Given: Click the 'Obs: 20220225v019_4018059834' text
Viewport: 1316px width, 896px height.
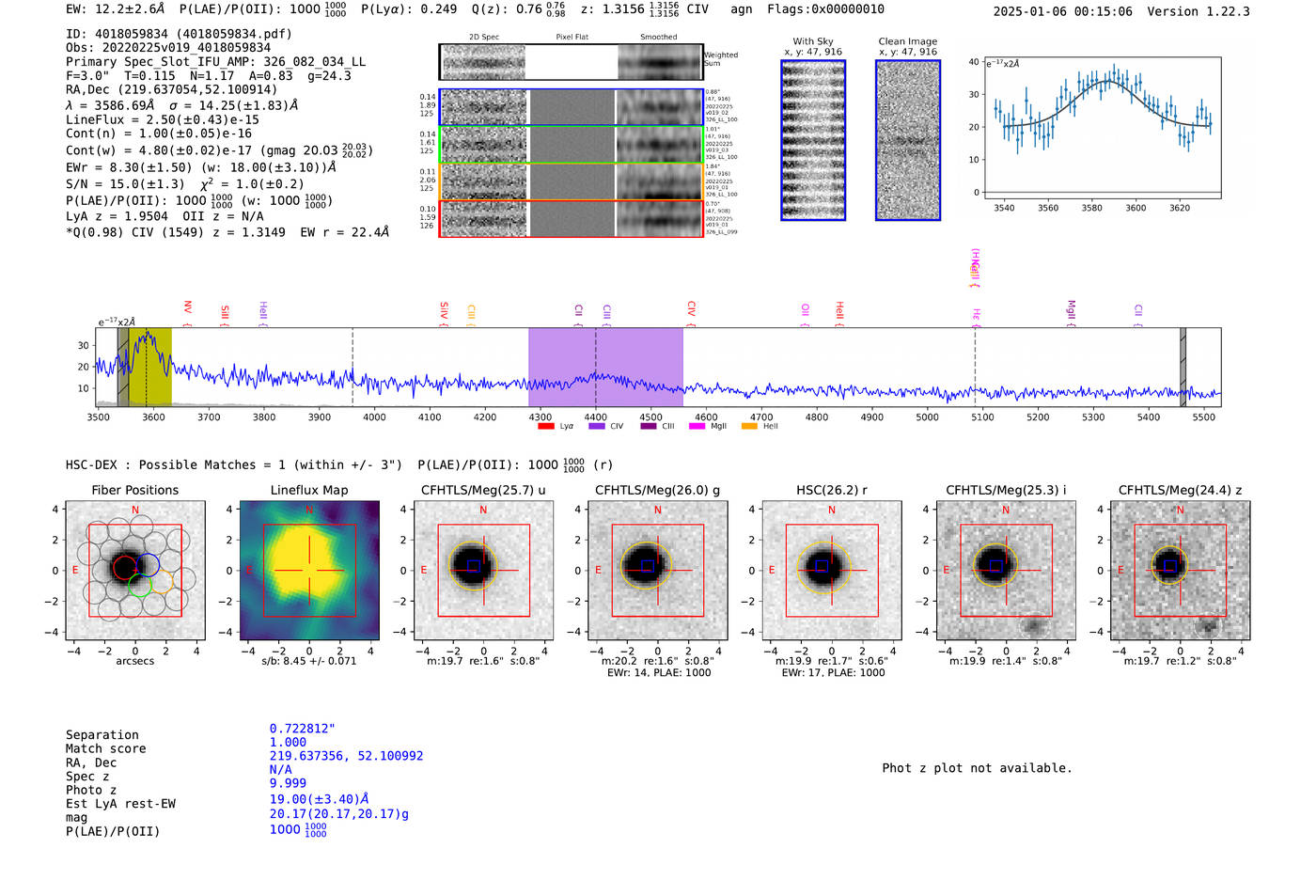Looking at the screenshot, I should tap(168, 48).
